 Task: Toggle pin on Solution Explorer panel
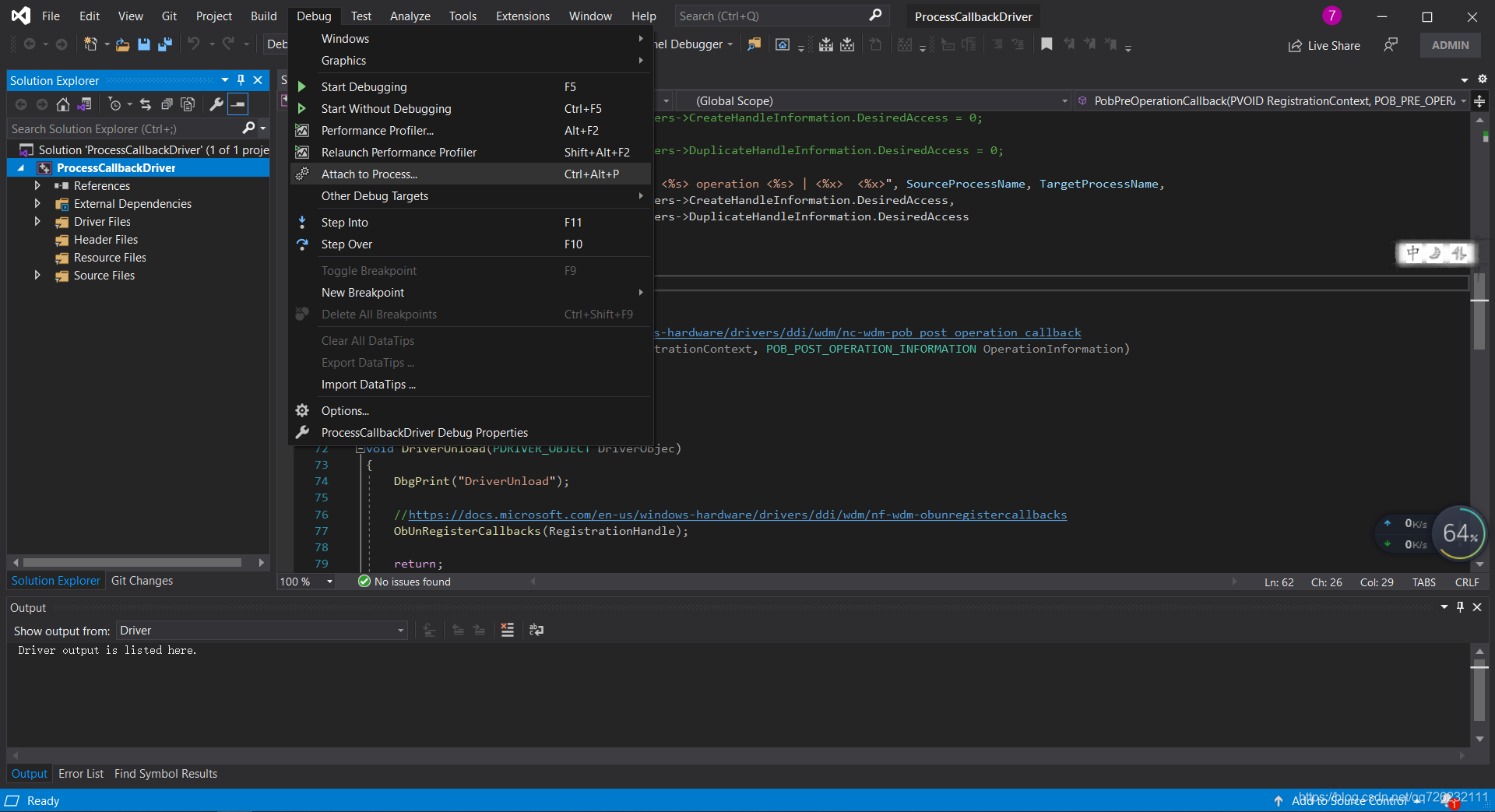(x=241, y=80)
